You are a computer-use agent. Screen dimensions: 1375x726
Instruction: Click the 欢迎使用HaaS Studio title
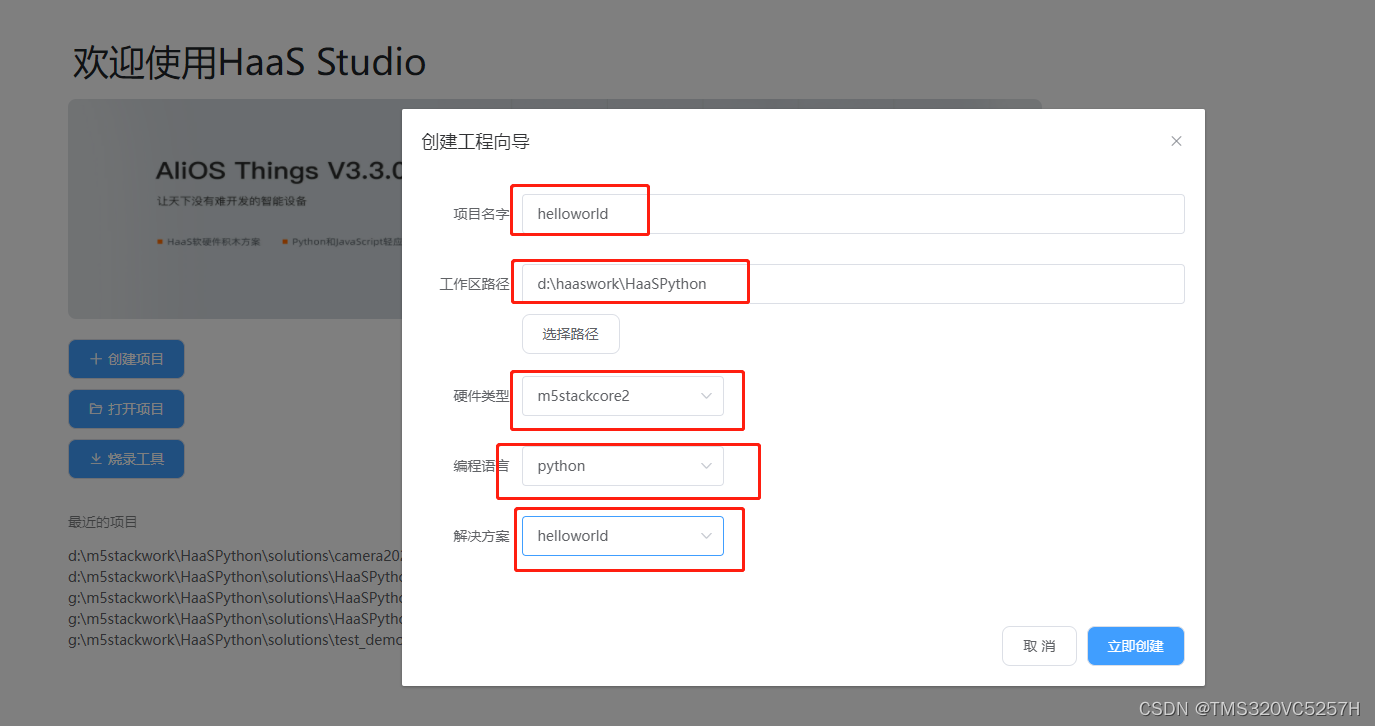(x=250, y=62)
